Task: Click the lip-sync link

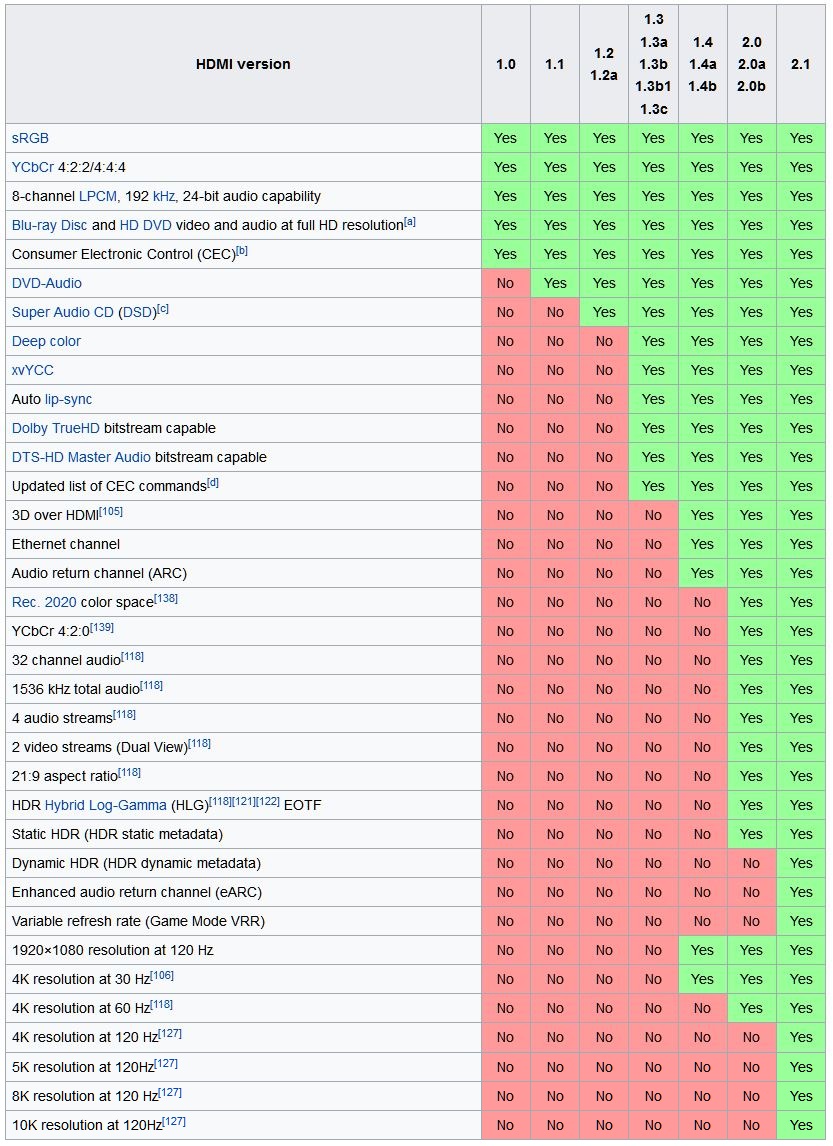Action: click(x=69, y=400)
